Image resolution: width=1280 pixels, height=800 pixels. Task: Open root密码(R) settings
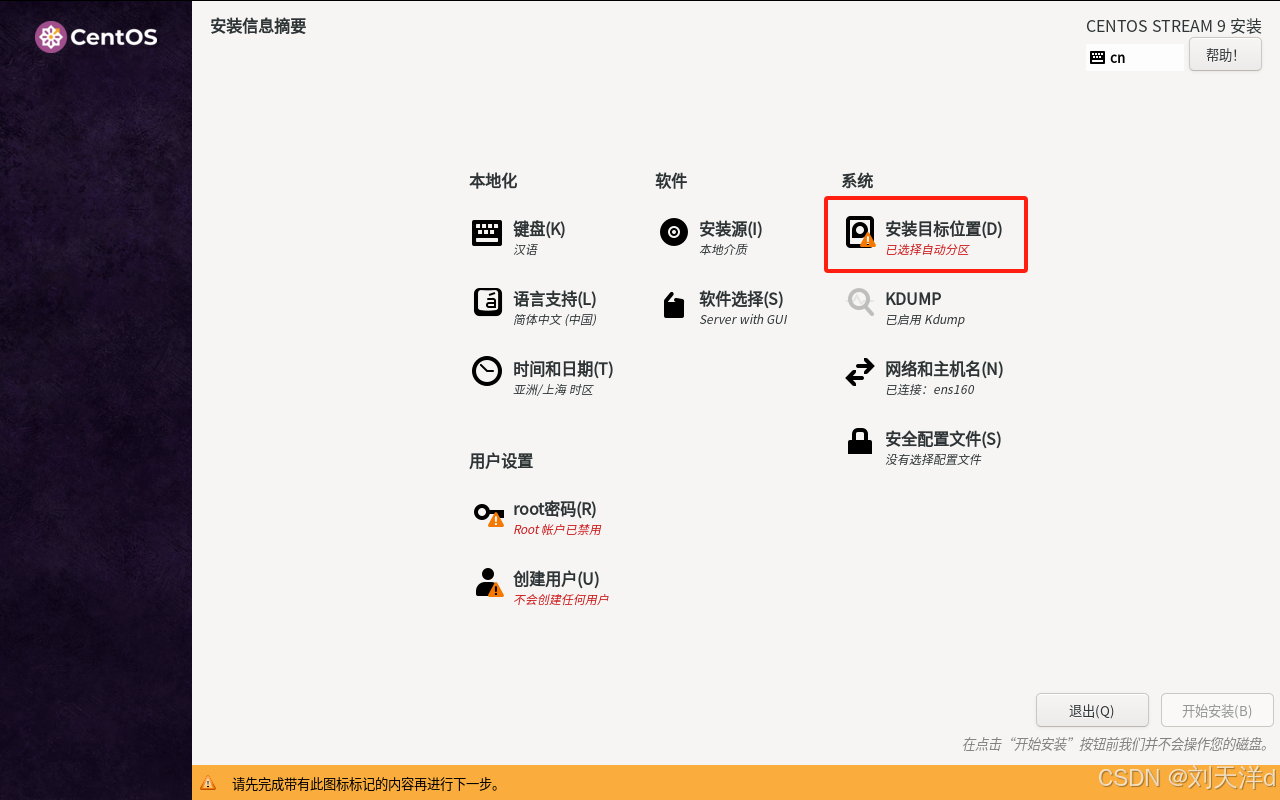point(555,509)
